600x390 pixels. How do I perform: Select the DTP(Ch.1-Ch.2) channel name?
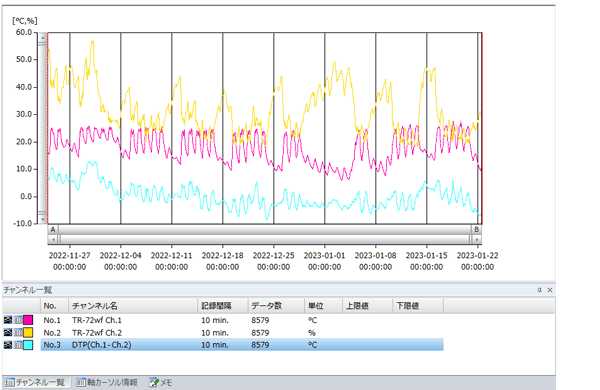[101, 345]
